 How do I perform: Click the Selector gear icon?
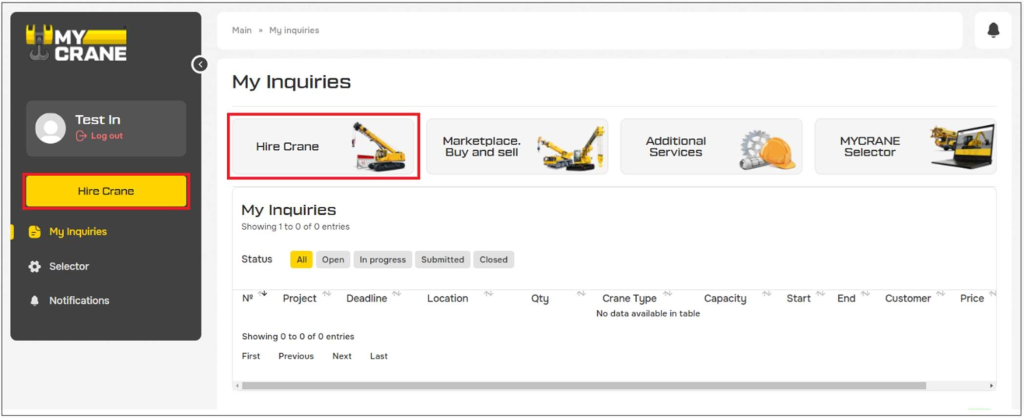[35, 266]
